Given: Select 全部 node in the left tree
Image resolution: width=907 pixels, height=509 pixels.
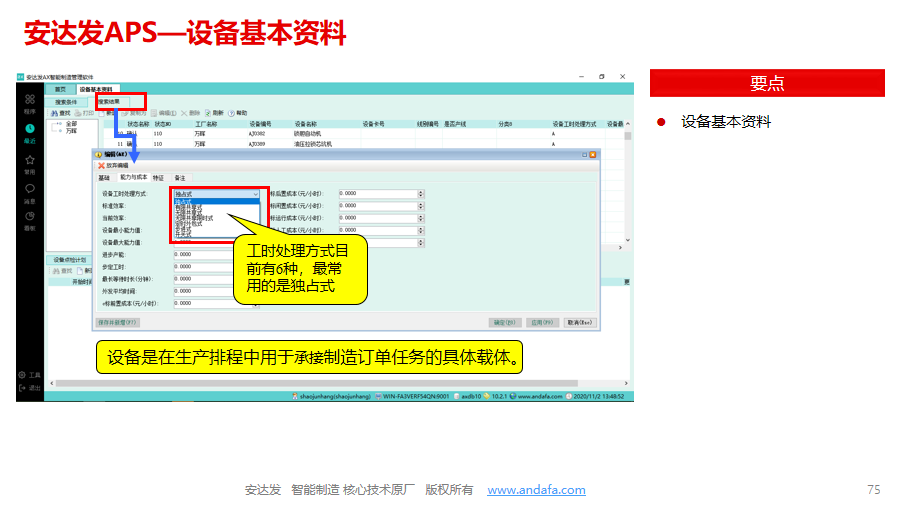Looking at the screenshot, I should click(71, 124).
